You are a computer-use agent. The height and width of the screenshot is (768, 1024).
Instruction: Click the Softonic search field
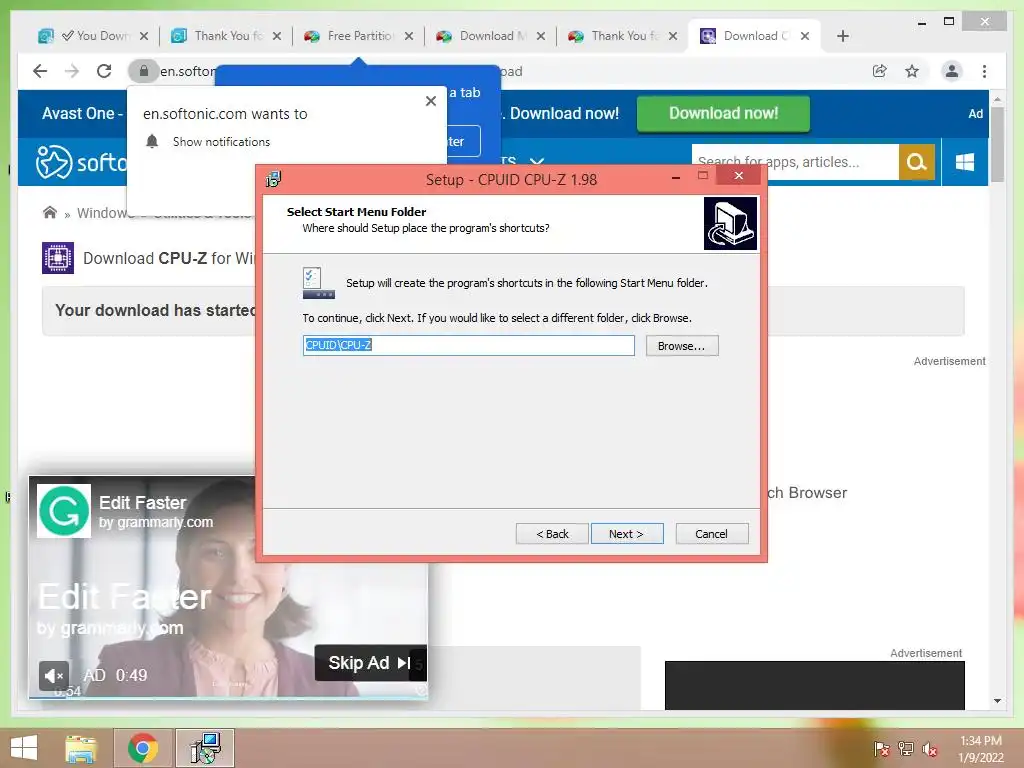coord(795,161)
